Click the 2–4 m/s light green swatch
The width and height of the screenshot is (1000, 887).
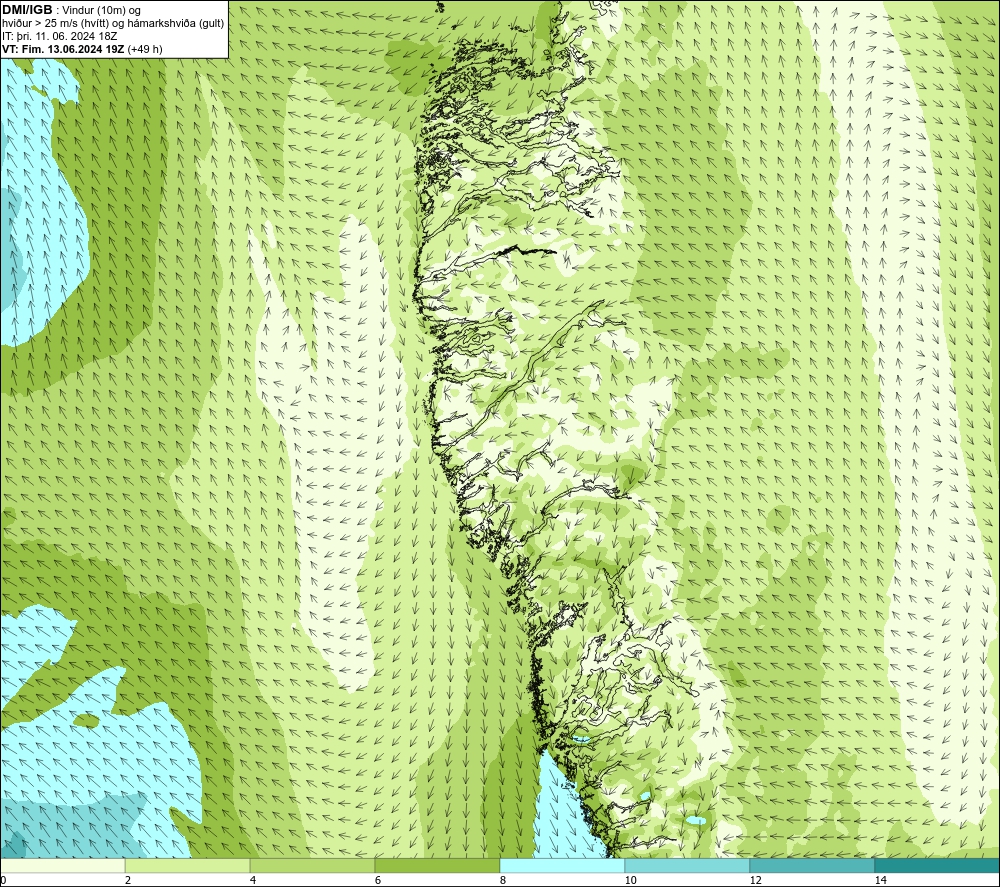pyautogui.click(x=188, y=866)
